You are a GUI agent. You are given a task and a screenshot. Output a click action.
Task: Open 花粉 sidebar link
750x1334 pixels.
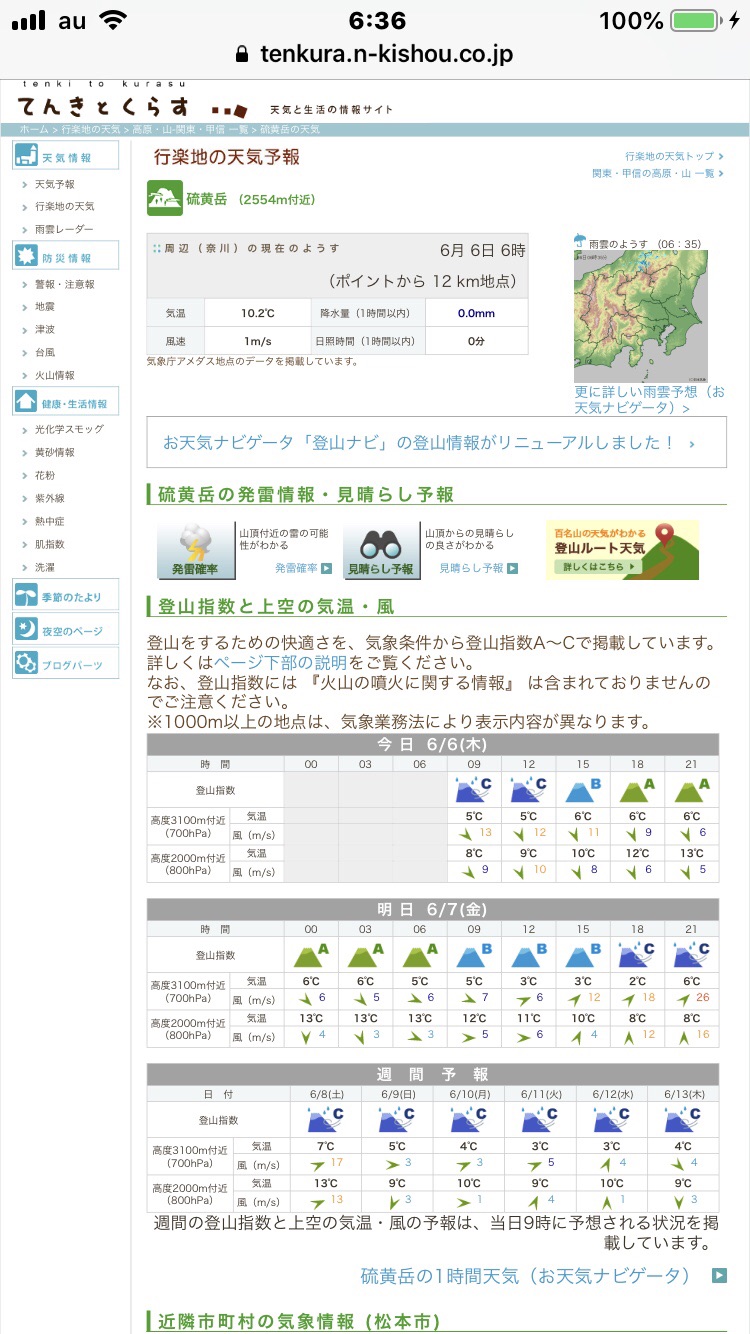point(45,475)
